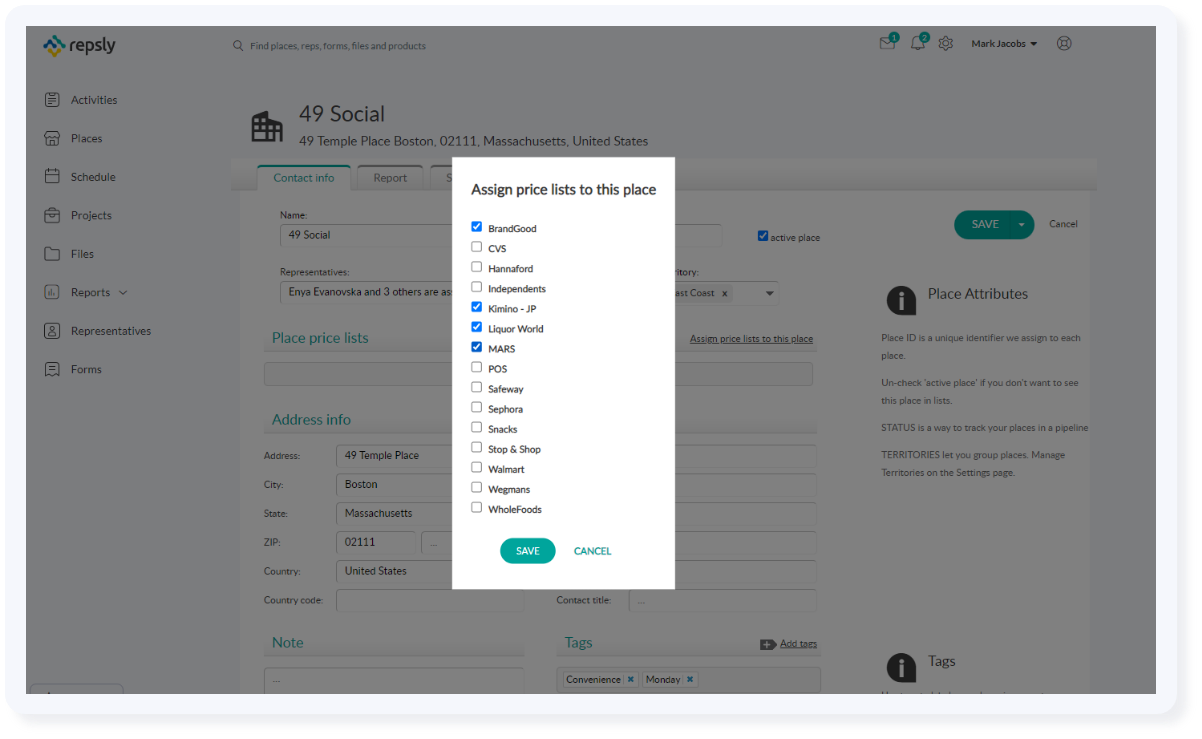Image resolution: width=1202 pixels, height=739 pixels.
Task: Open the Activities sidebar icon
Action: (52, 100)
